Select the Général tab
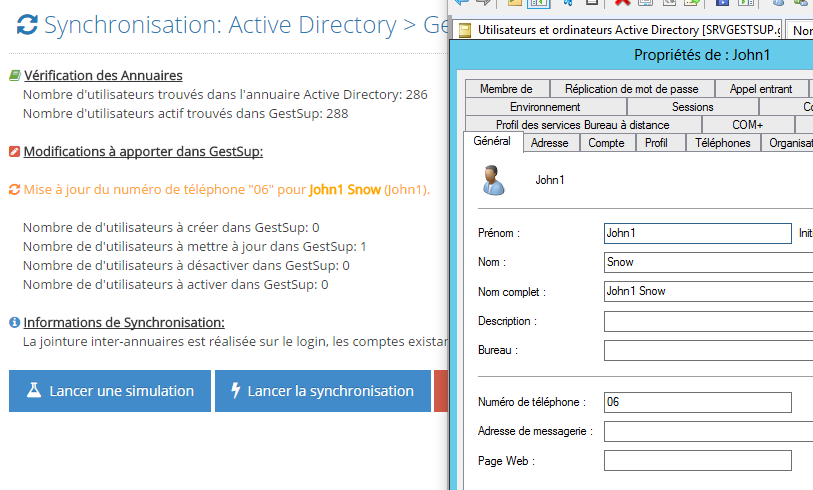 [492, 141]
